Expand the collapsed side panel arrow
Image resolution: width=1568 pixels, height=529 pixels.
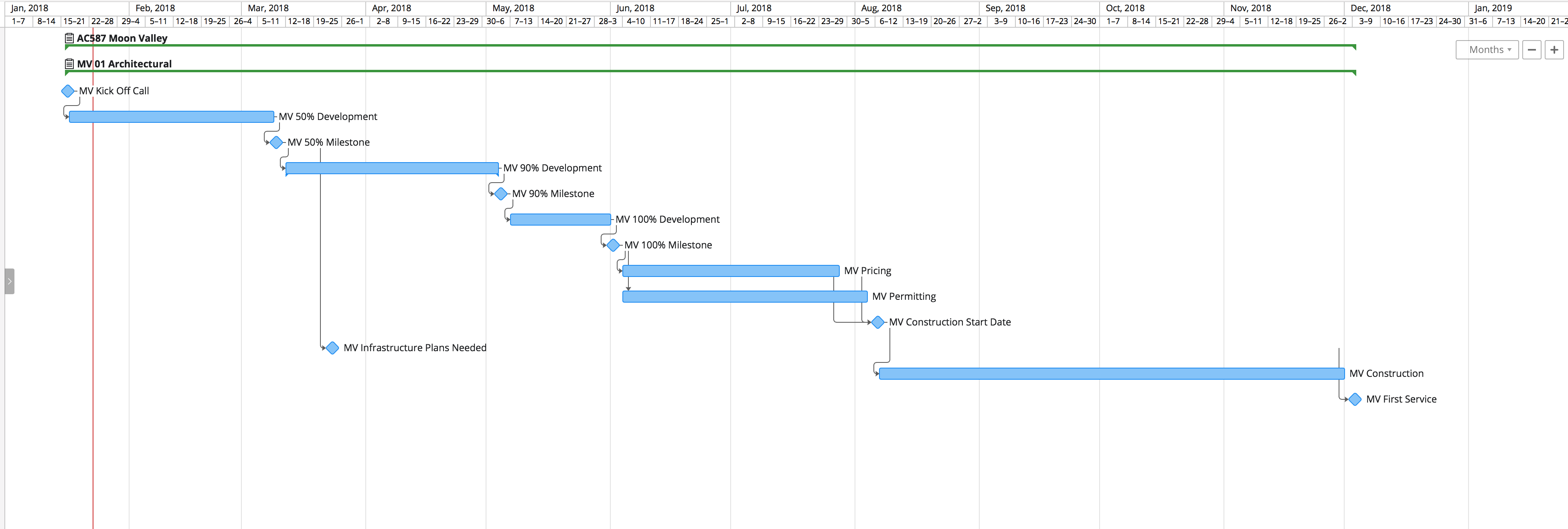(x=9, y=281)
